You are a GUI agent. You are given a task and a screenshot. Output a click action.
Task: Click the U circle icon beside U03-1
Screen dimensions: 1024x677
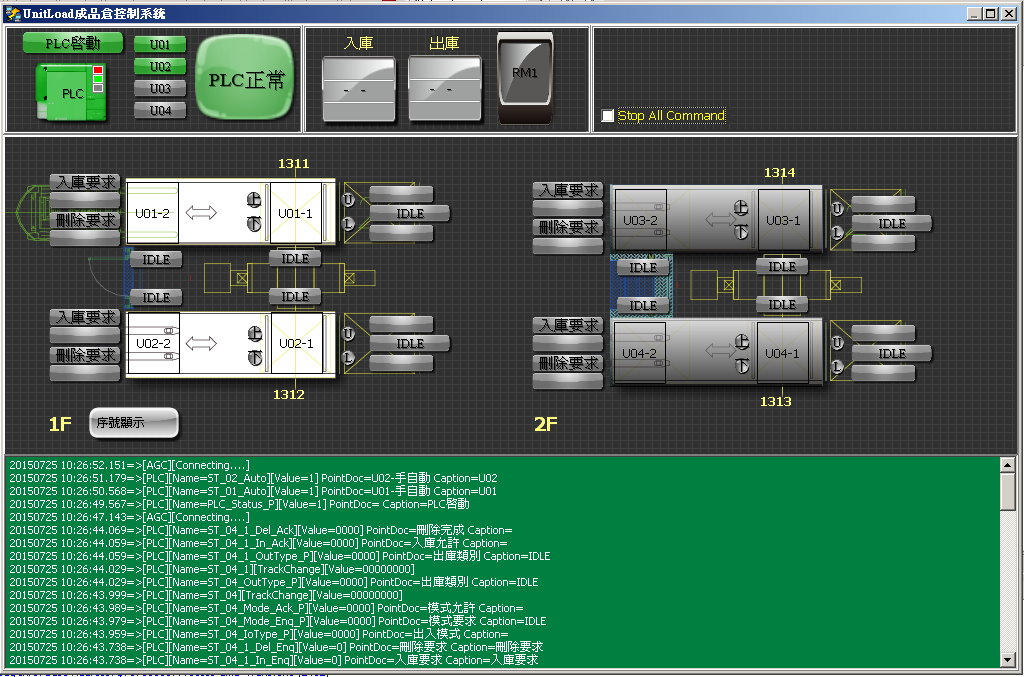(836, 209)
